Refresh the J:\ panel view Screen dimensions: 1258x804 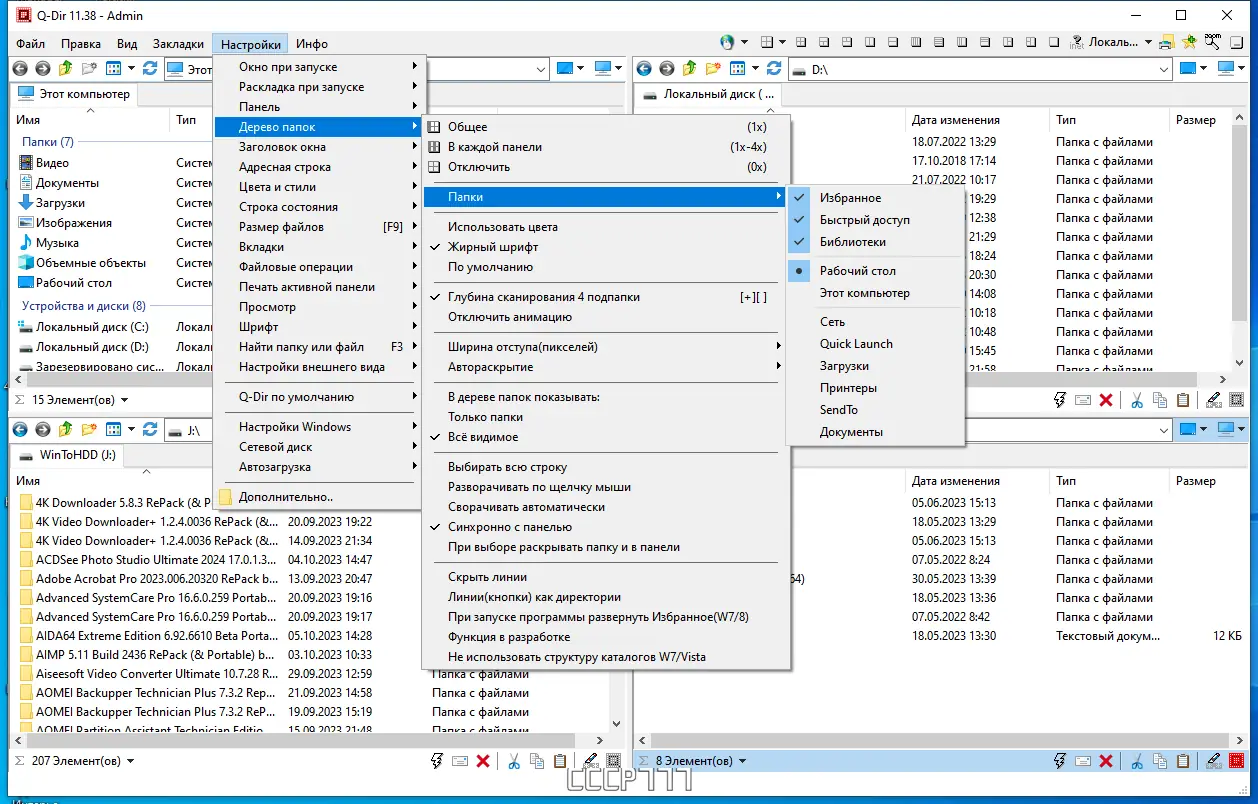(150, 430)
